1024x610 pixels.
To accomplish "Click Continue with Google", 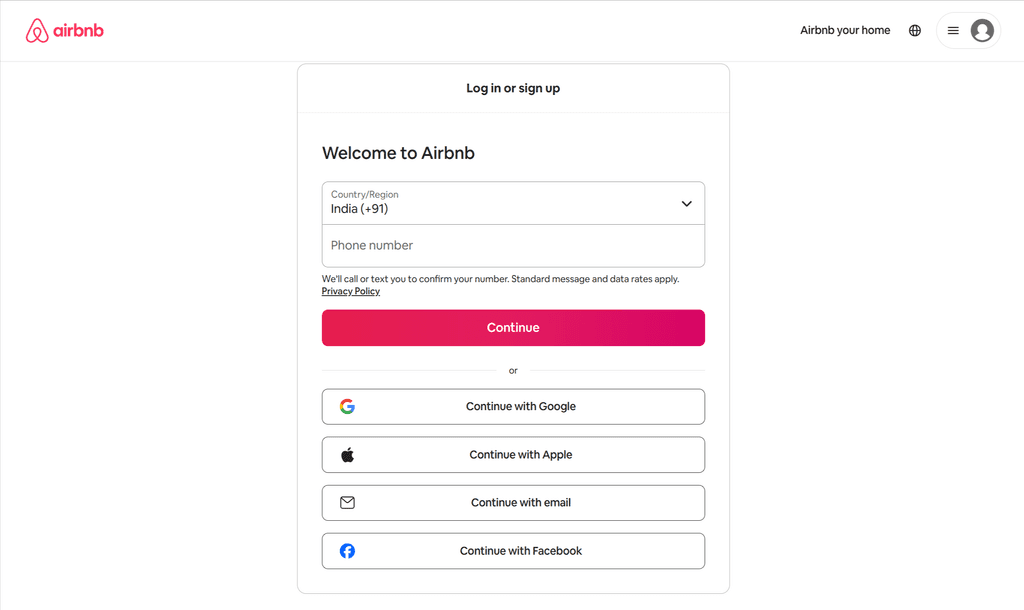I will click(513, 407).
